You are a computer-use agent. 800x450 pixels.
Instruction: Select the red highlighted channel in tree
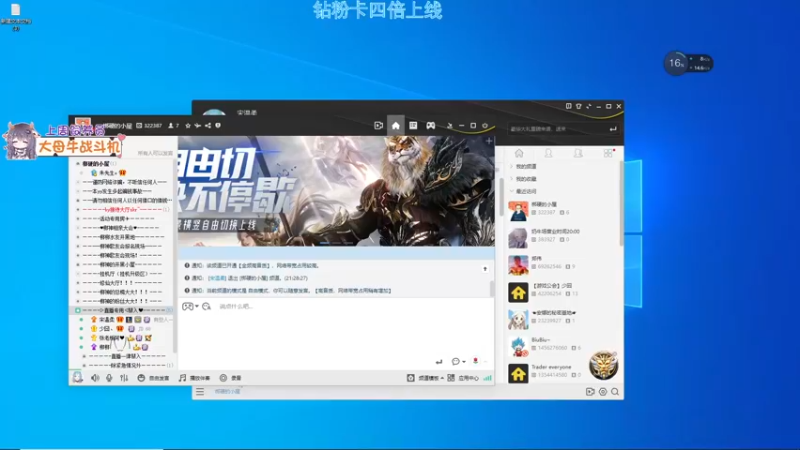coord(122,210)
